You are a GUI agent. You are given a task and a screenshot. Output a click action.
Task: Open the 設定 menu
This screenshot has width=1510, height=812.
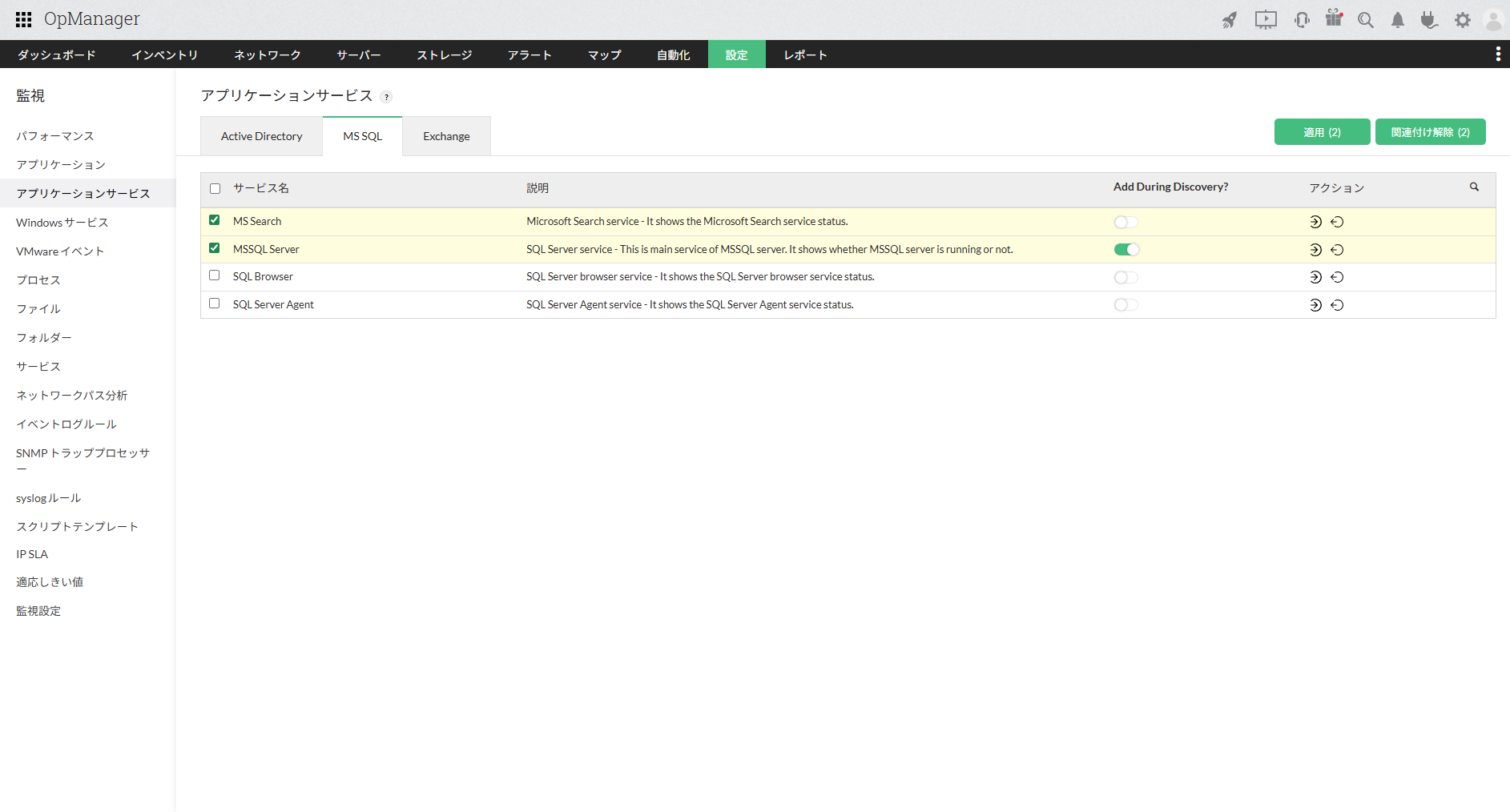[x=737, y=54]
